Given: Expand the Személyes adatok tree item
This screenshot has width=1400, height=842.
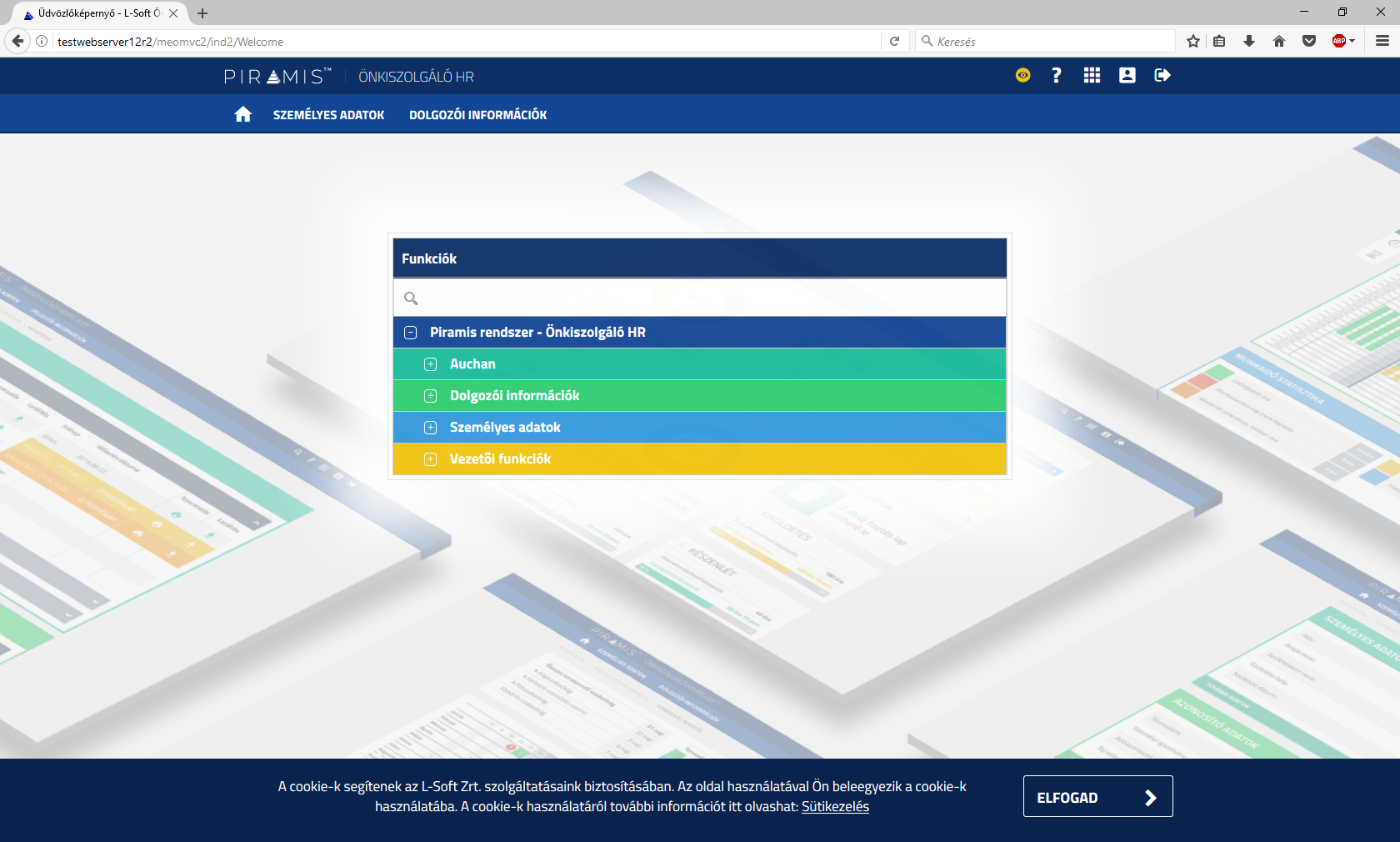Looking at the screenshot, I should click(430, 428).
